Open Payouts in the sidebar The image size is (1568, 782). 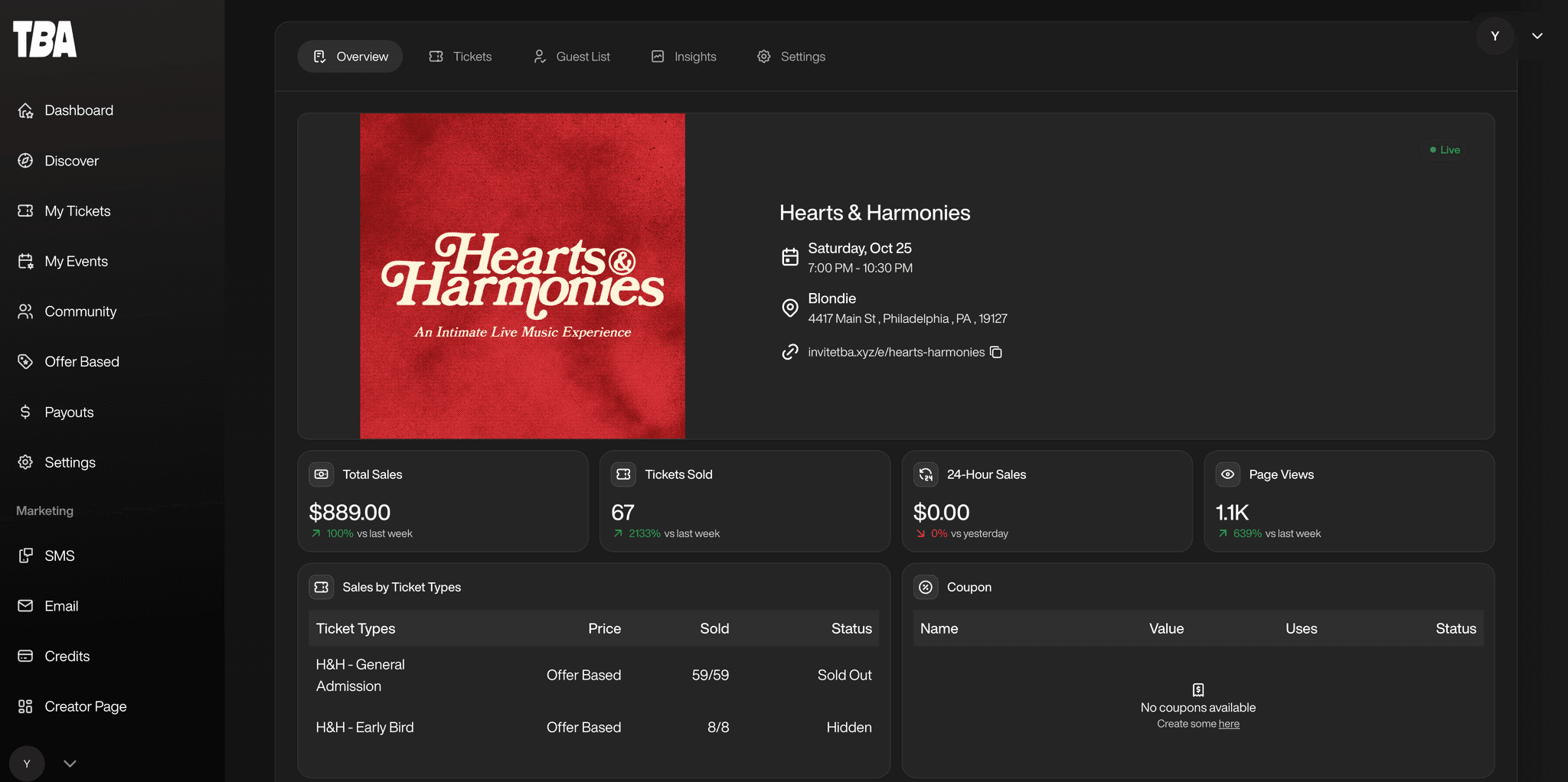tap(56, 412)
